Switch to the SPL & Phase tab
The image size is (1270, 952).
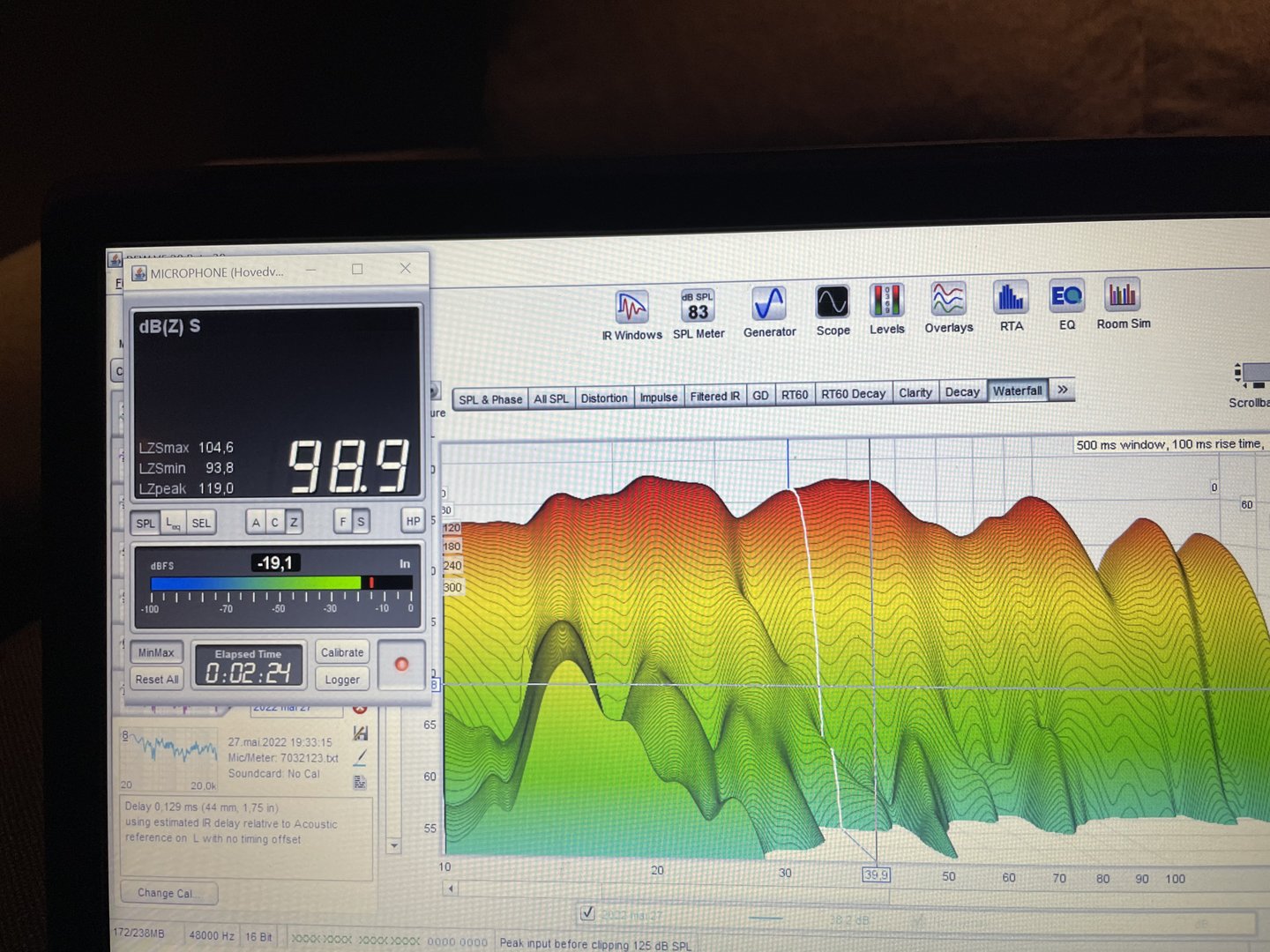coord(490,399)
